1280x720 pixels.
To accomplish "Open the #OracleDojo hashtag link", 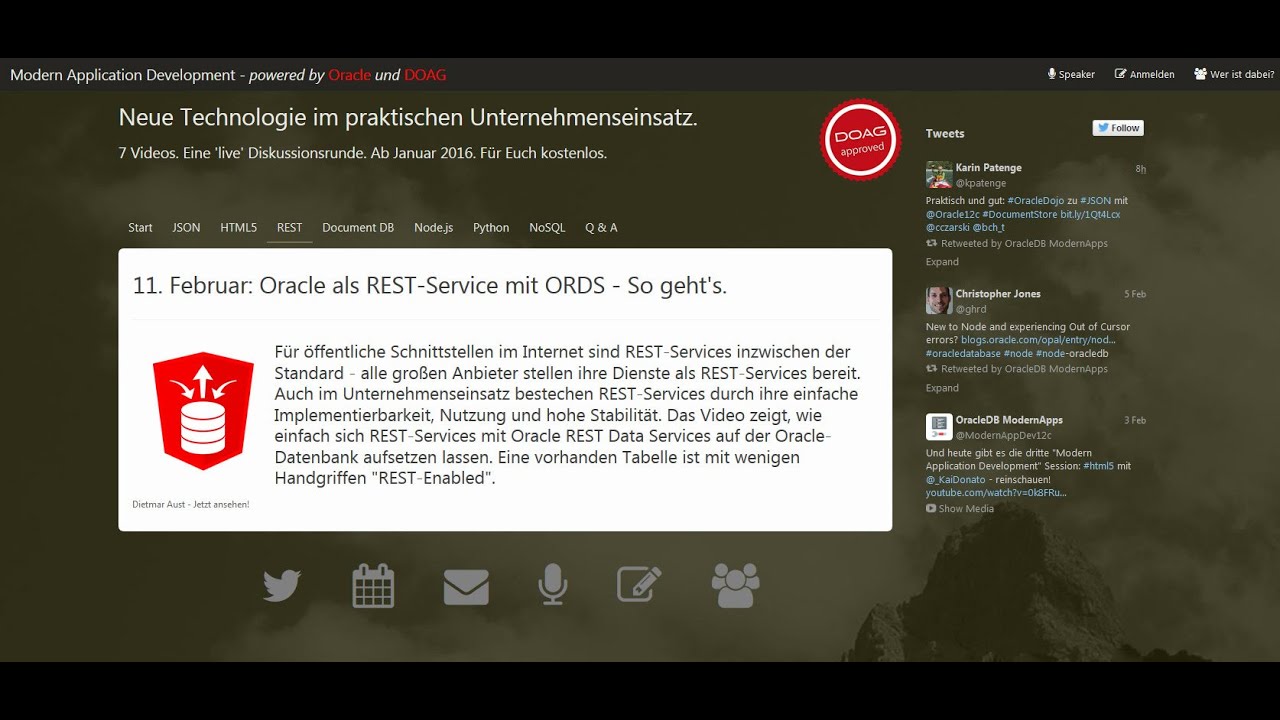I will (x=1035, y=201).
